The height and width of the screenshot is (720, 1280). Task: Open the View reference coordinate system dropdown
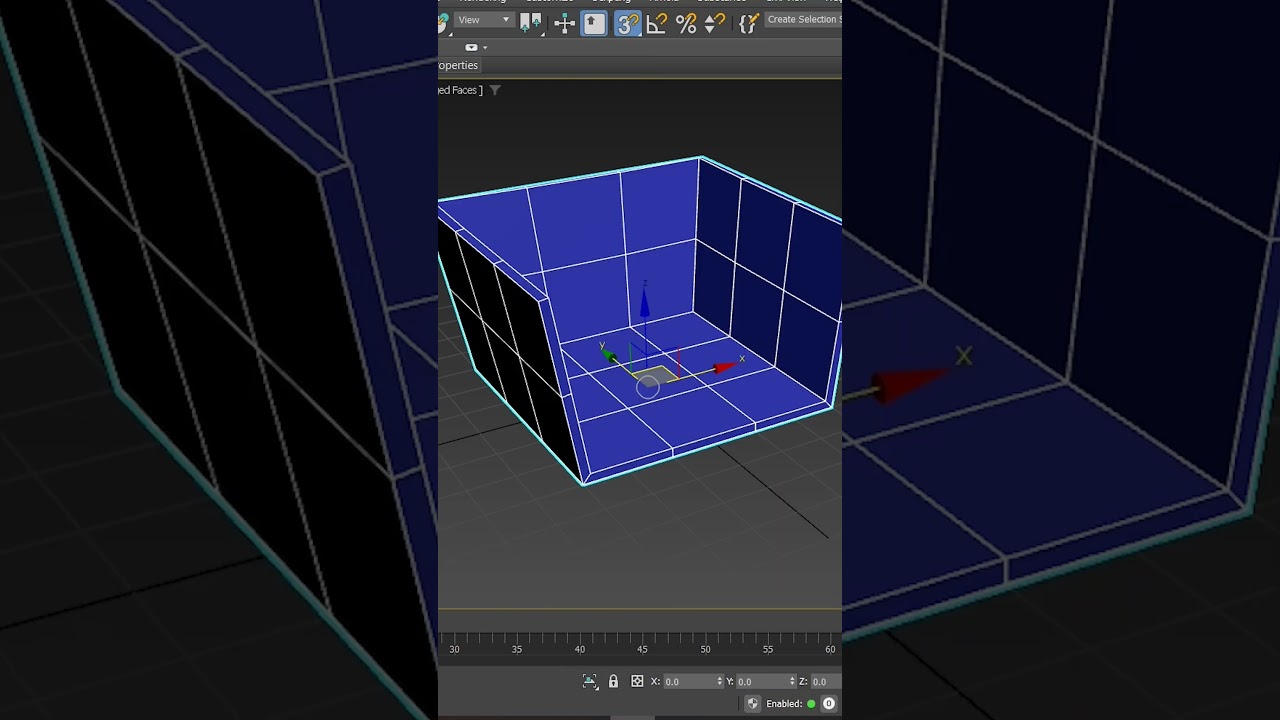click(483, 20)
